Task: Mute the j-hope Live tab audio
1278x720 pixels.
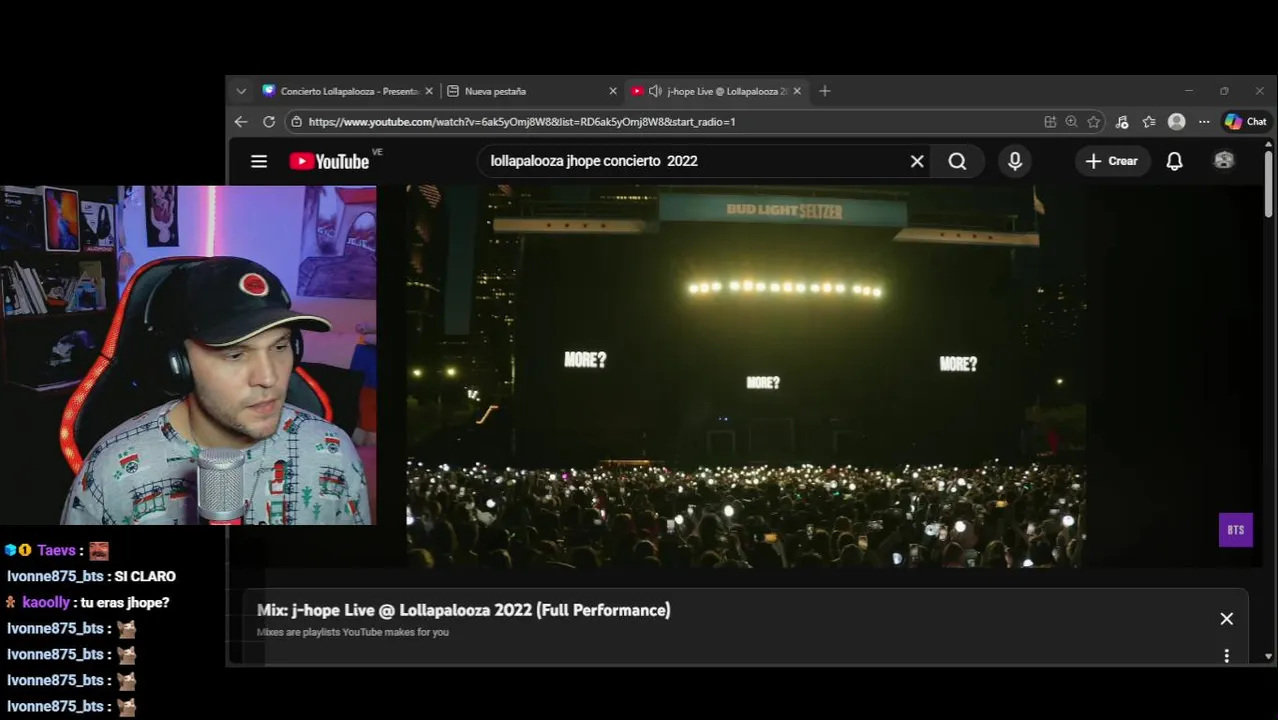Action: click(655, 91)
